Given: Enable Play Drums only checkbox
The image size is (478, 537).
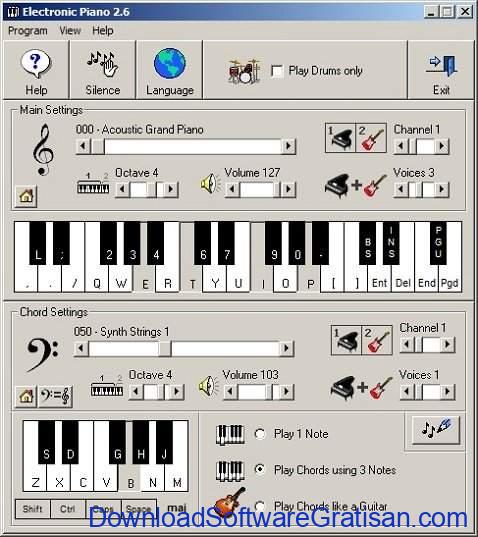Looking at the screenshot, I should [277, 71].
